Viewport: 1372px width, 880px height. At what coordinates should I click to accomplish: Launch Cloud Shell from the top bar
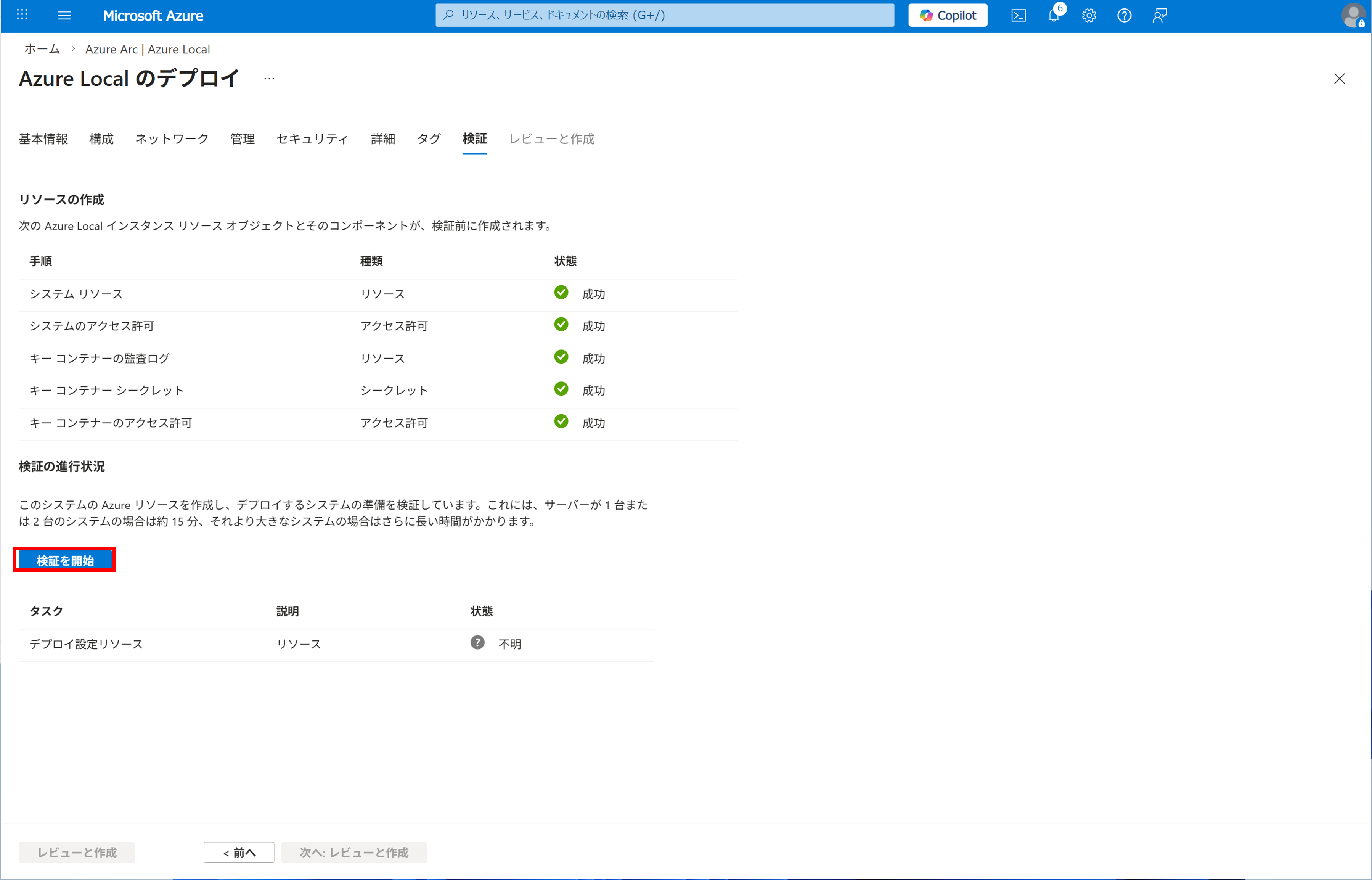[1018, 15]
